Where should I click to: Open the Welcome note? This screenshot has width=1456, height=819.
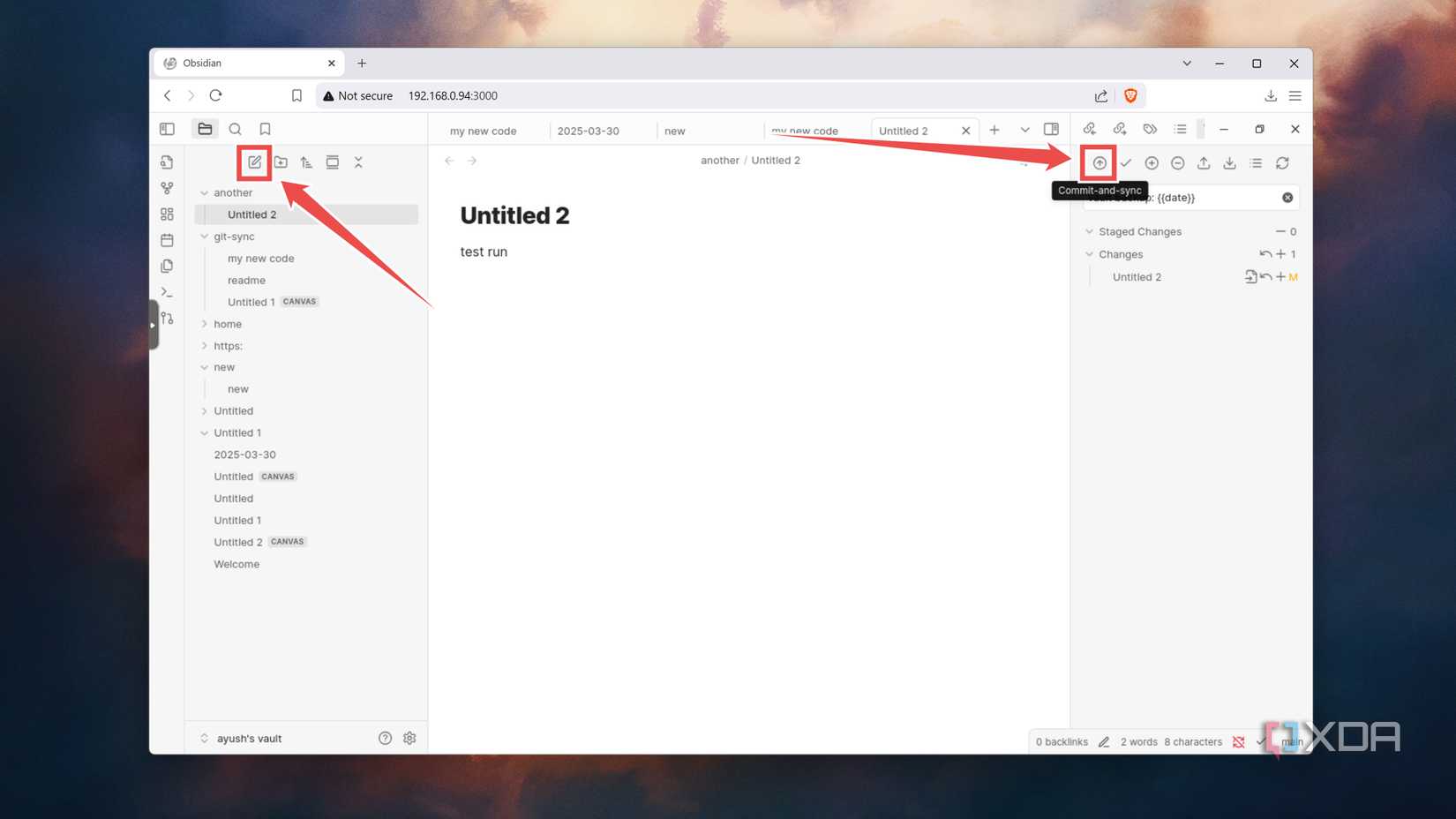tap(236, 564)
